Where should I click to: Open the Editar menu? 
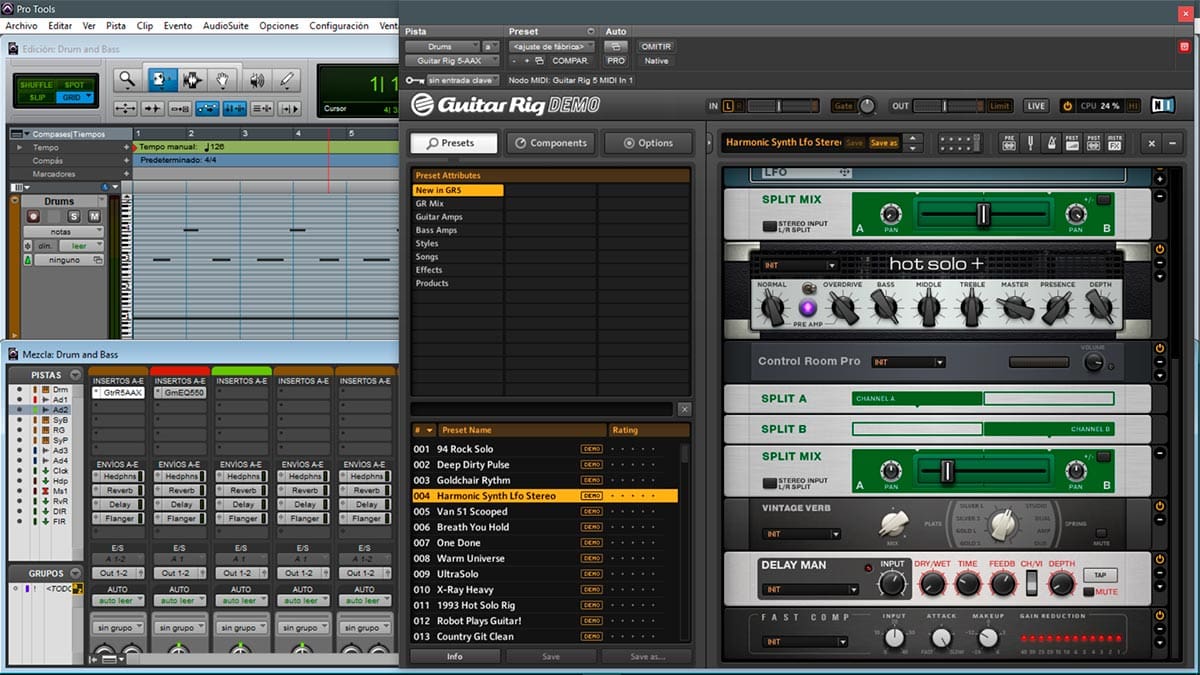pyautogui.click(x=60, y=26)
